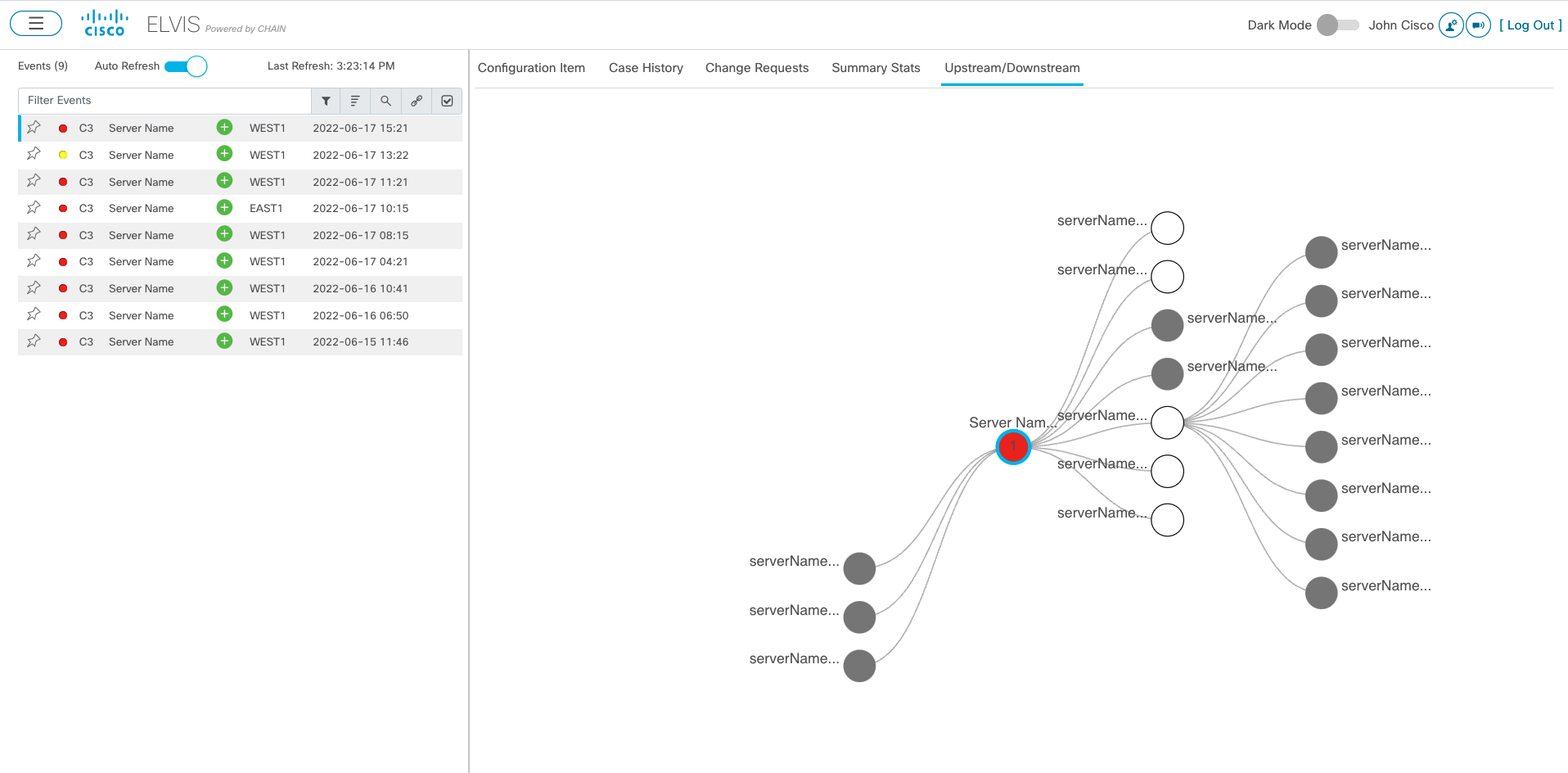Expand the 2022-06-15 11:46 event row
Screen dimensions: 1568x773
(x=224, y=341)
